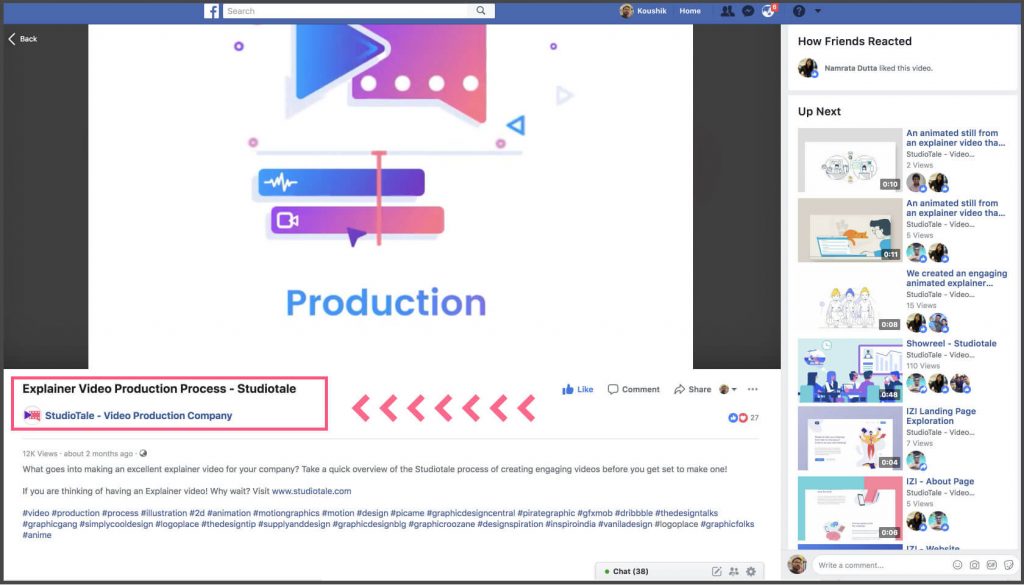
Task: Open 'We created an engaging animated explainer' title
Action: (x=957, y=278)
